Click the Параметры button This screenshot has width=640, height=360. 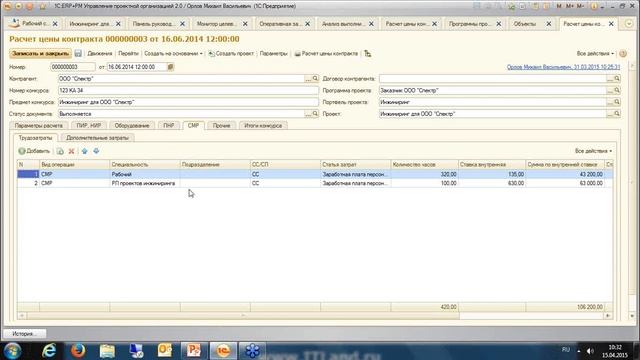pyautogui.click(x=273, y=53)
